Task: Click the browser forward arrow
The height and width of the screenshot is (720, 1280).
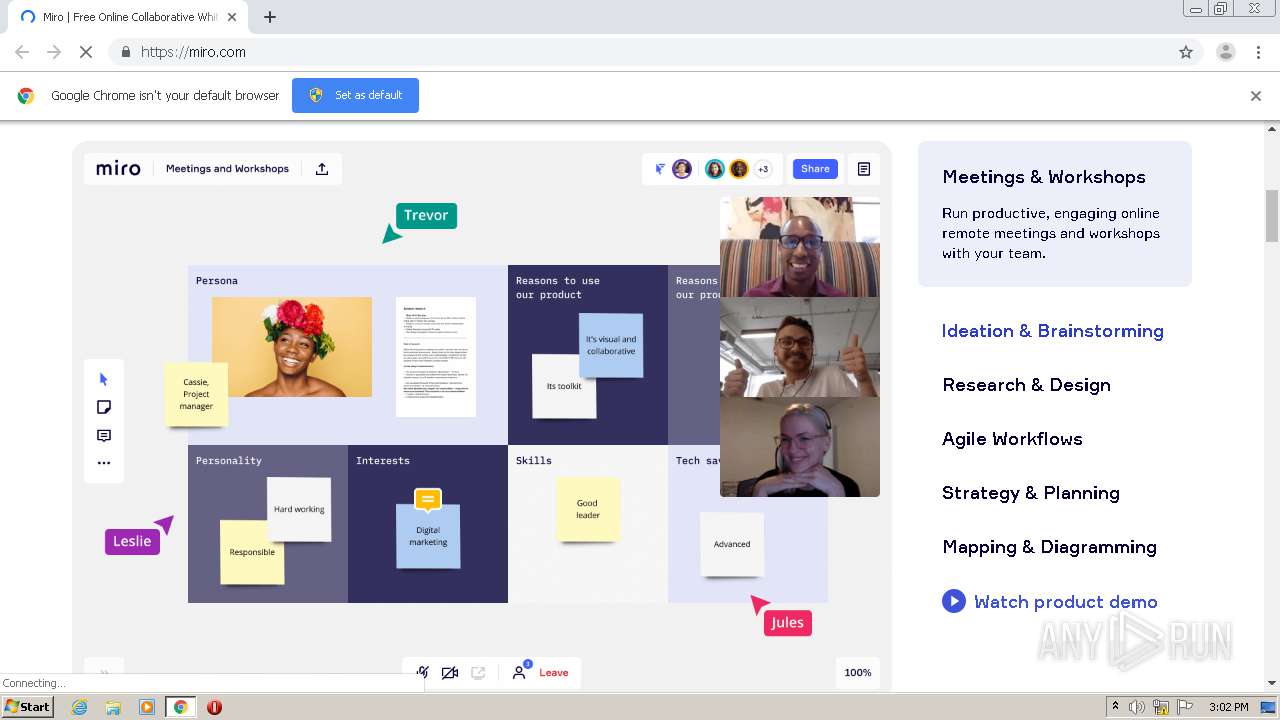Action: tap(54, 52)
